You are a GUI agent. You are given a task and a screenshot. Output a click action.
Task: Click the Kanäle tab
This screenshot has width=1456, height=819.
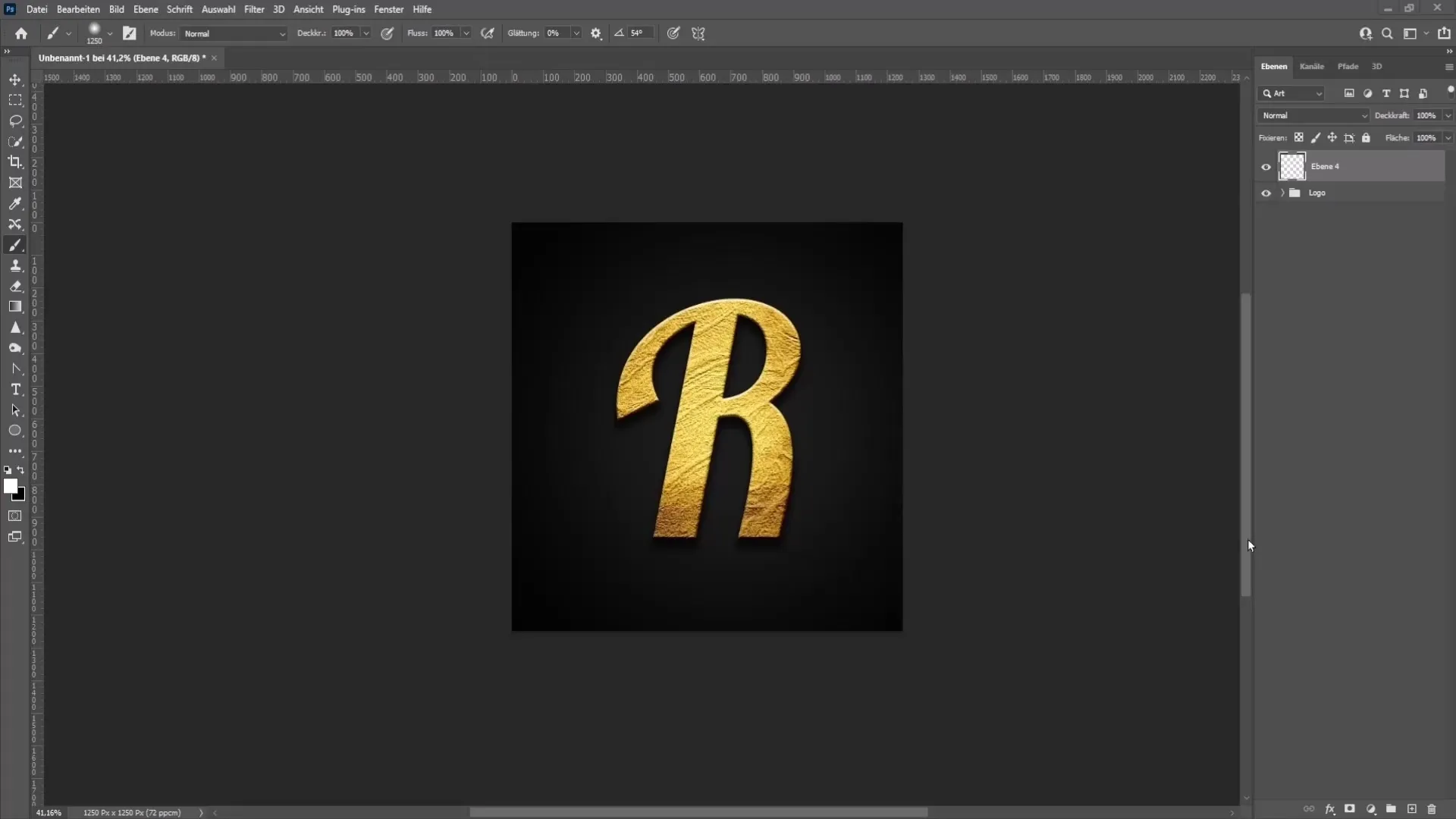(x=1311, y=66)
